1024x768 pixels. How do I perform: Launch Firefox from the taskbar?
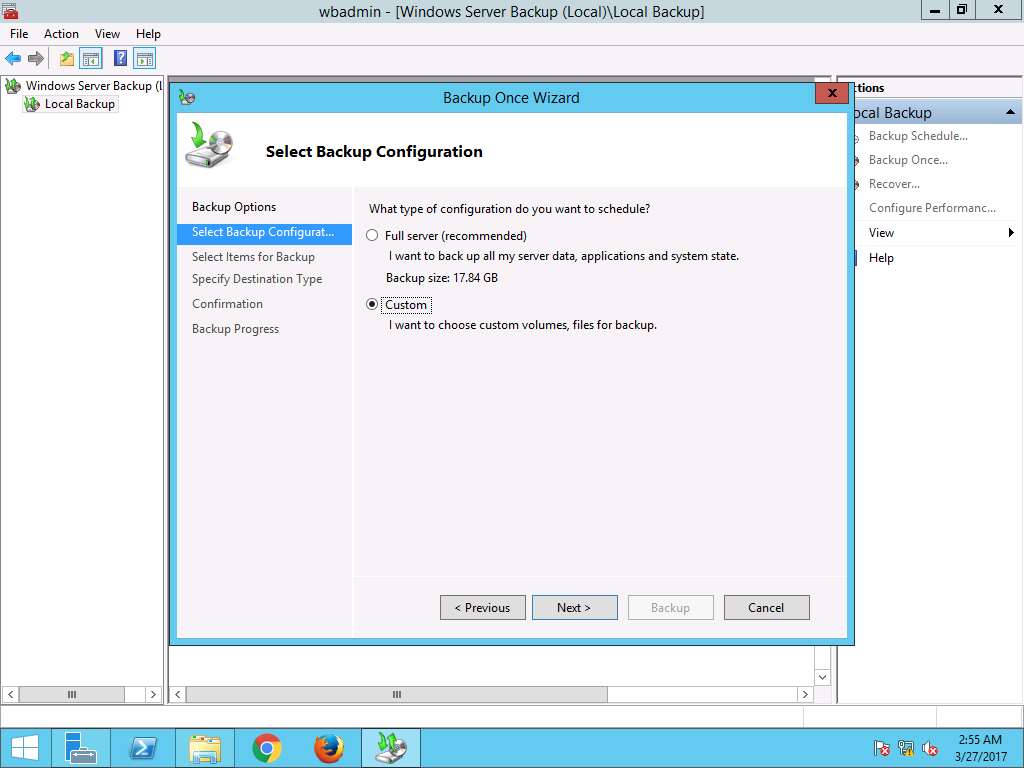(x=328, y=748)
